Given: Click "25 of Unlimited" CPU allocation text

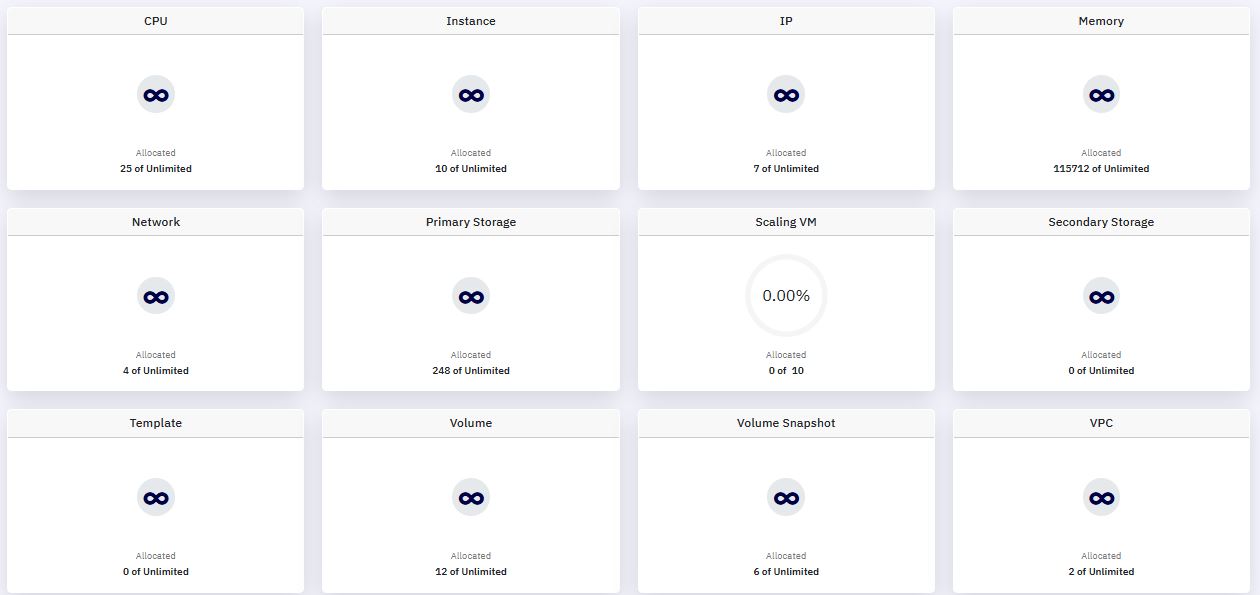Looking at the screenshot, I should coord(156,169).
